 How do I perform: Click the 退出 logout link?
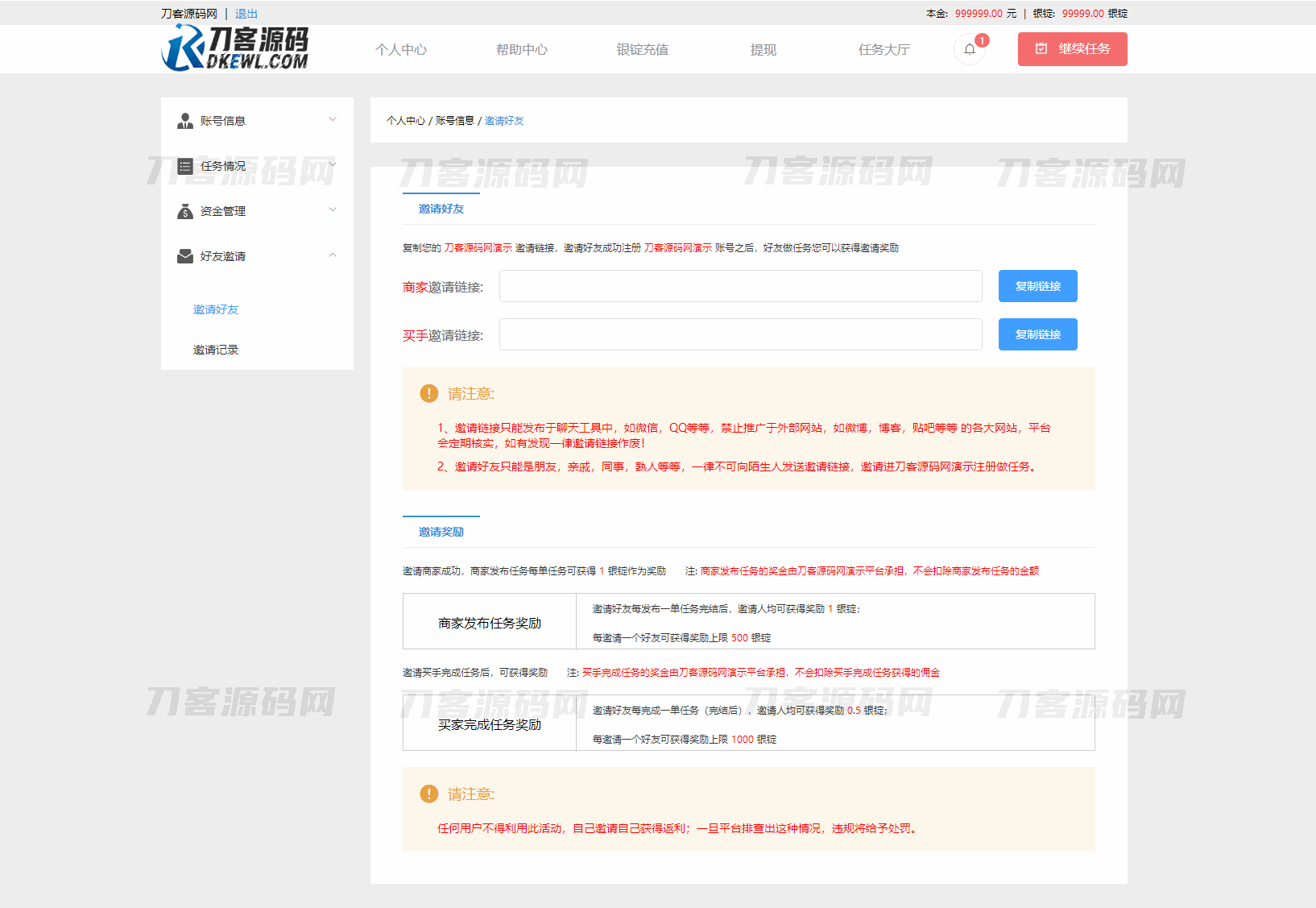pos(246,14)
